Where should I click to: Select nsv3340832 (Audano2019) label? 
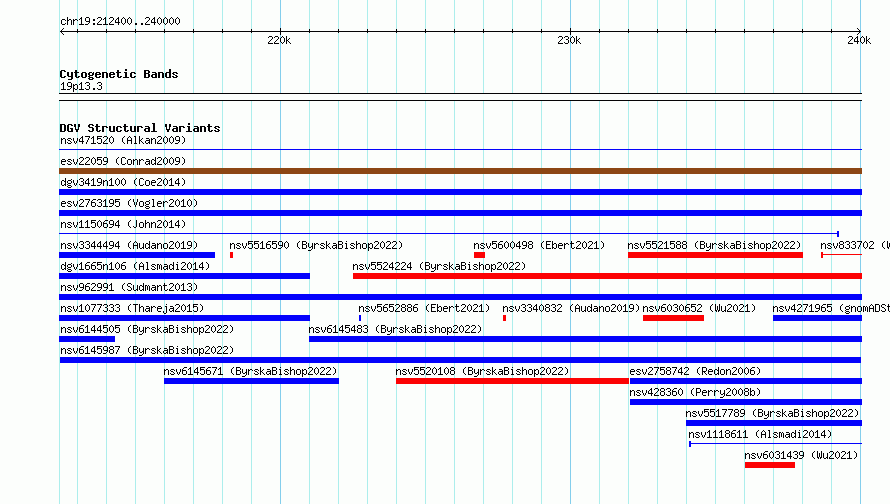click(x=571, y=308)
